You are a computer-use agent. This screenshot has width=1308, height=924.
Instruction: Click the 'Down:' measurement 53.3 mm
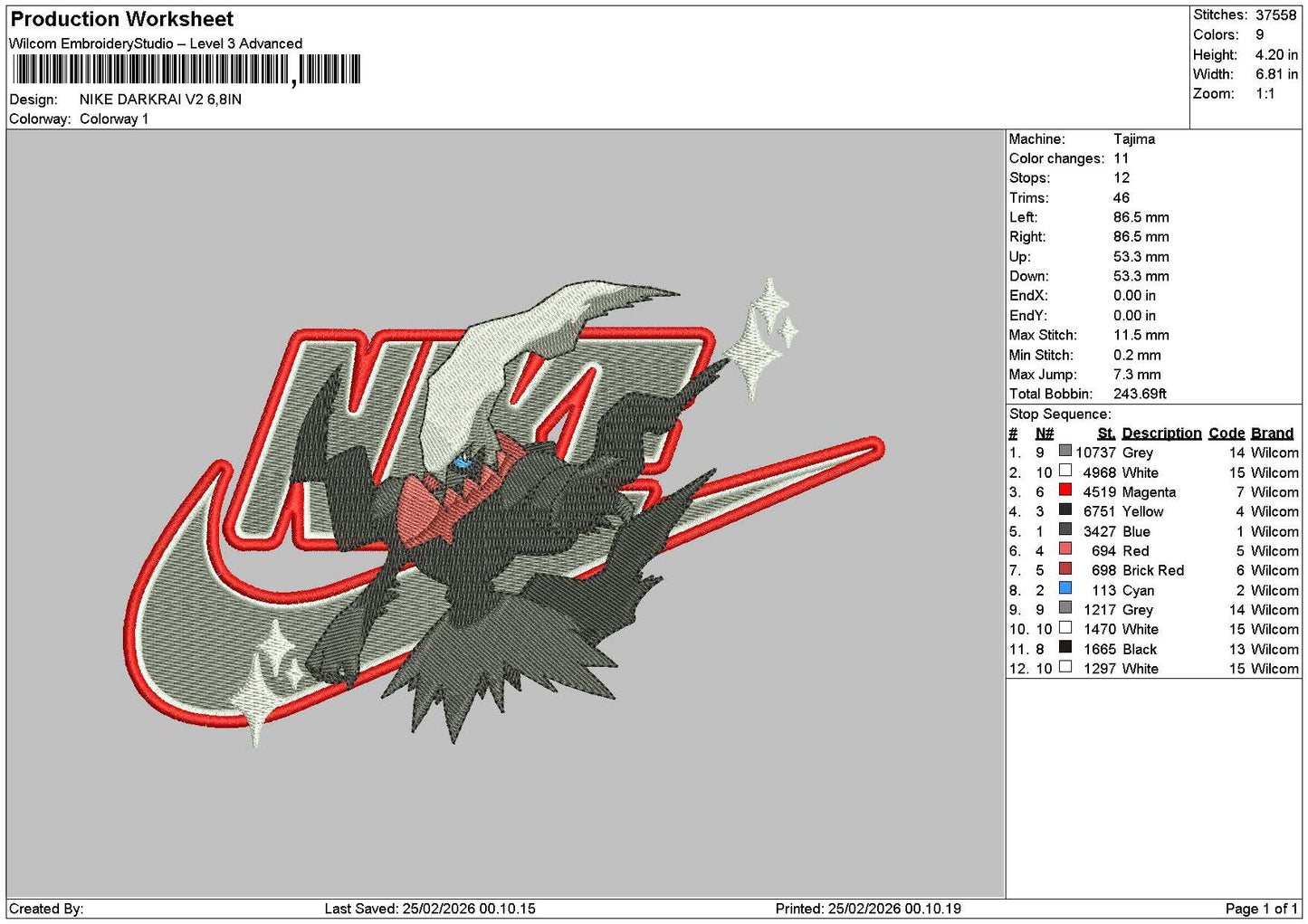[1141, 276]
